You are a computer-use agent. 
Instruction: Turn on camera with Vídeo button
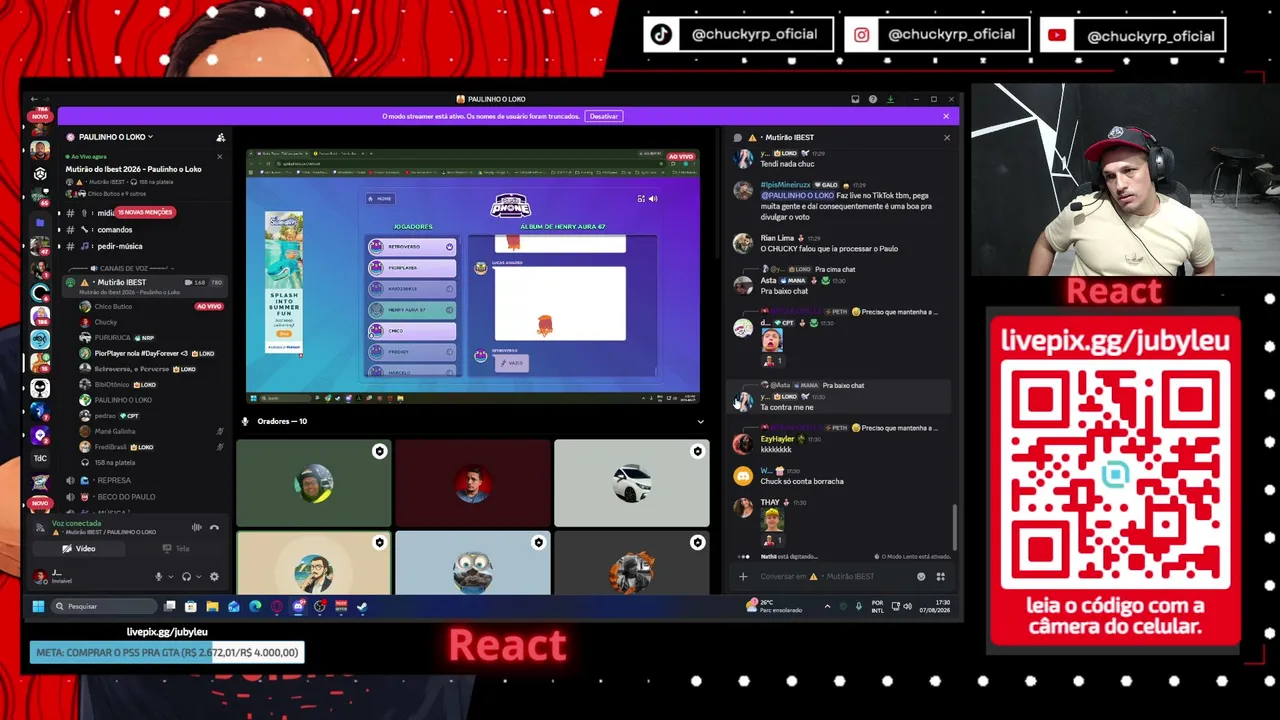pos(79,548)
